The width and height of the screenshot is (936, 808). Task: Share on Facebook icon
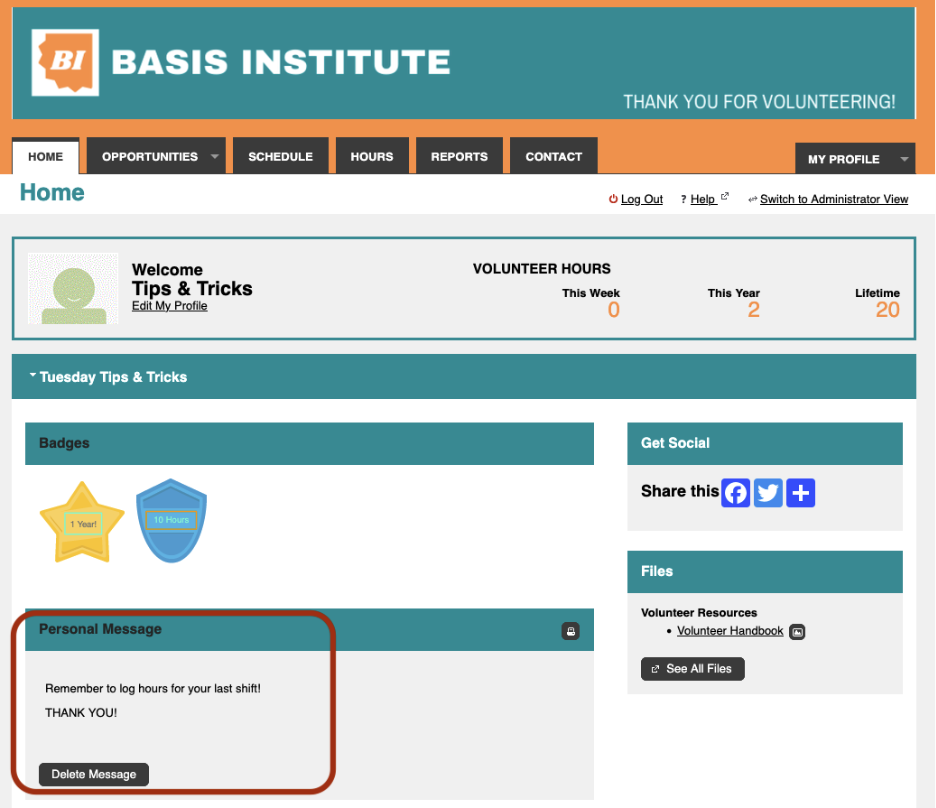click(x=736, y=493)
